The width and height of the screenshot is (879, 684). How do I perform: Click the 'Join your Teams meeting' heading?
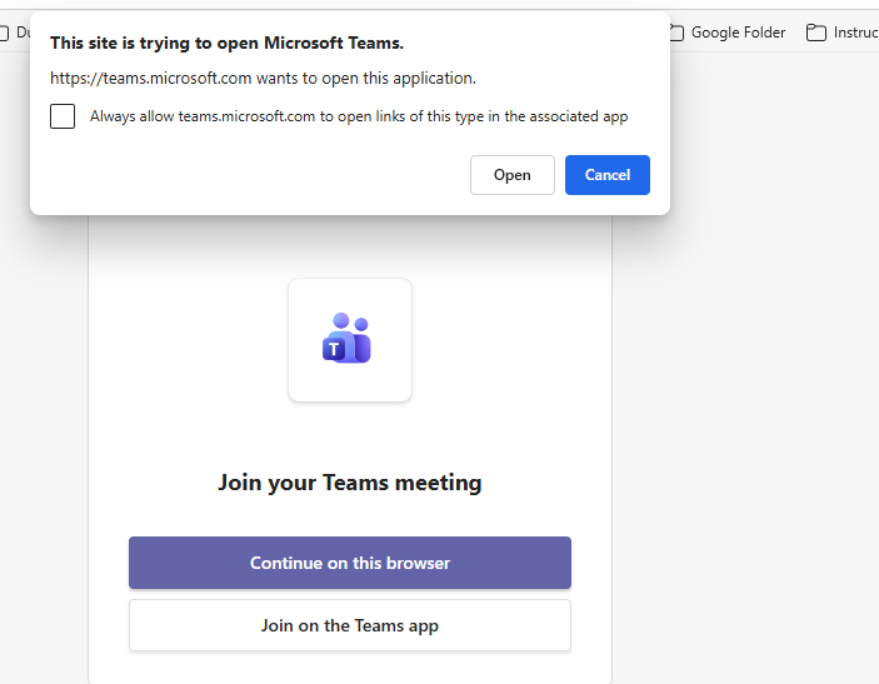349,483
